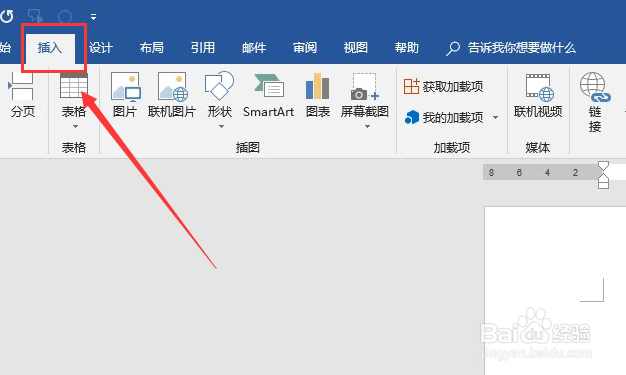The height and width of the screenshot is (375, 626).
Task: Open the 布局 ribbon tab
Action: click(x=152, y=48)
